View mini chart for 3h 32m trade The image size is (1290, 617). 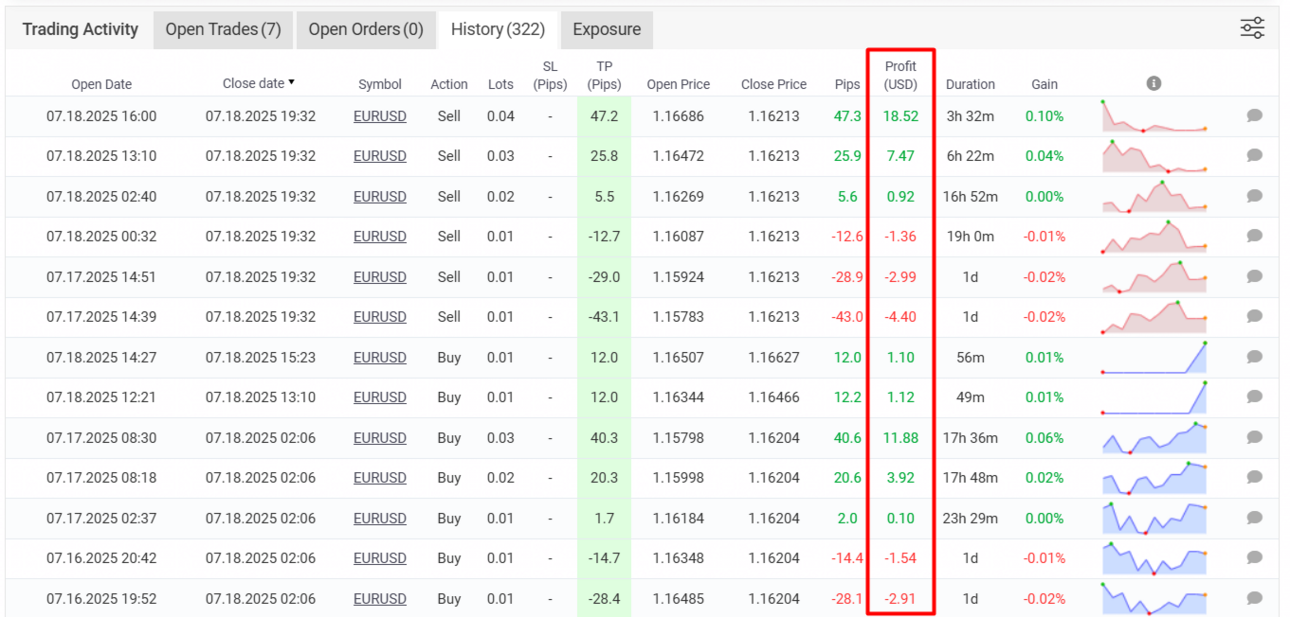coord(1154,116)
